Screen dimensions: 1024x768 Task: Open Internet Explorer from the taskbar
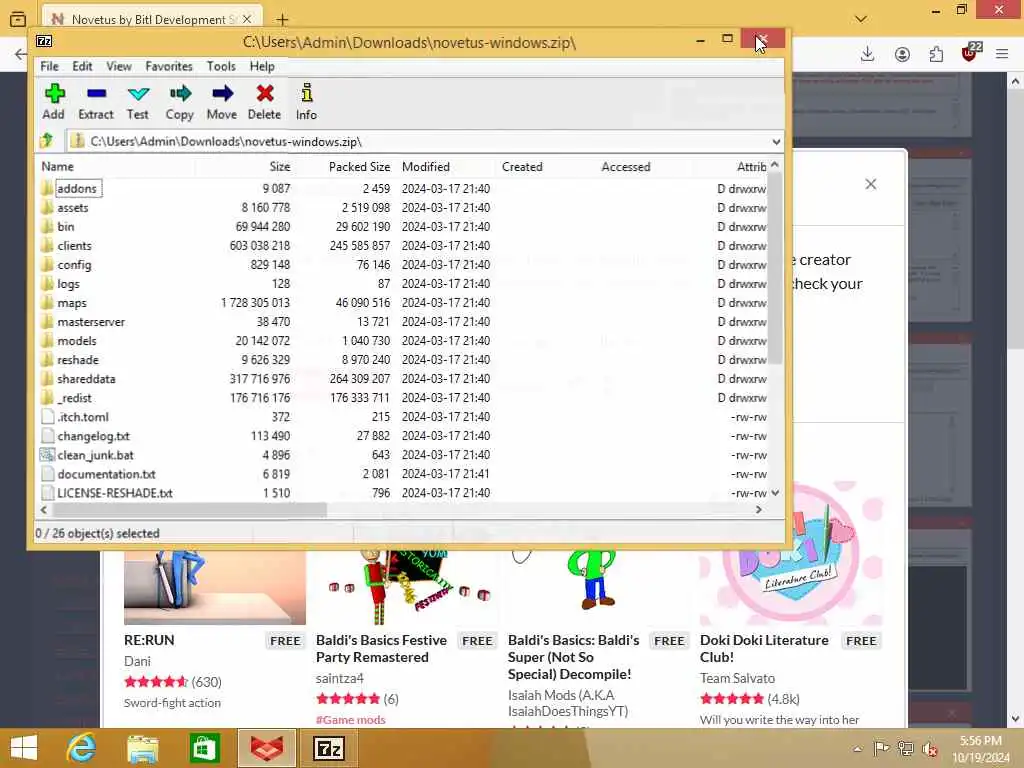click(82, 748)
